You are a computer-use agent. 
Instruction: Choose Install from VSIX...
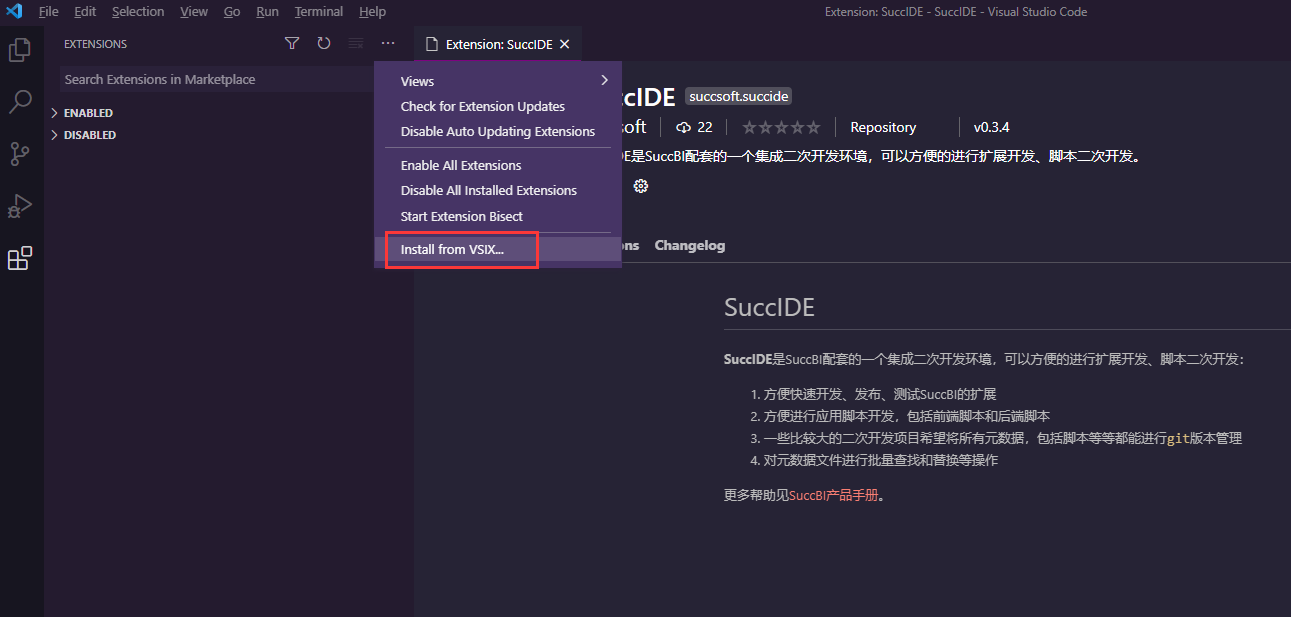click(498, 250)
